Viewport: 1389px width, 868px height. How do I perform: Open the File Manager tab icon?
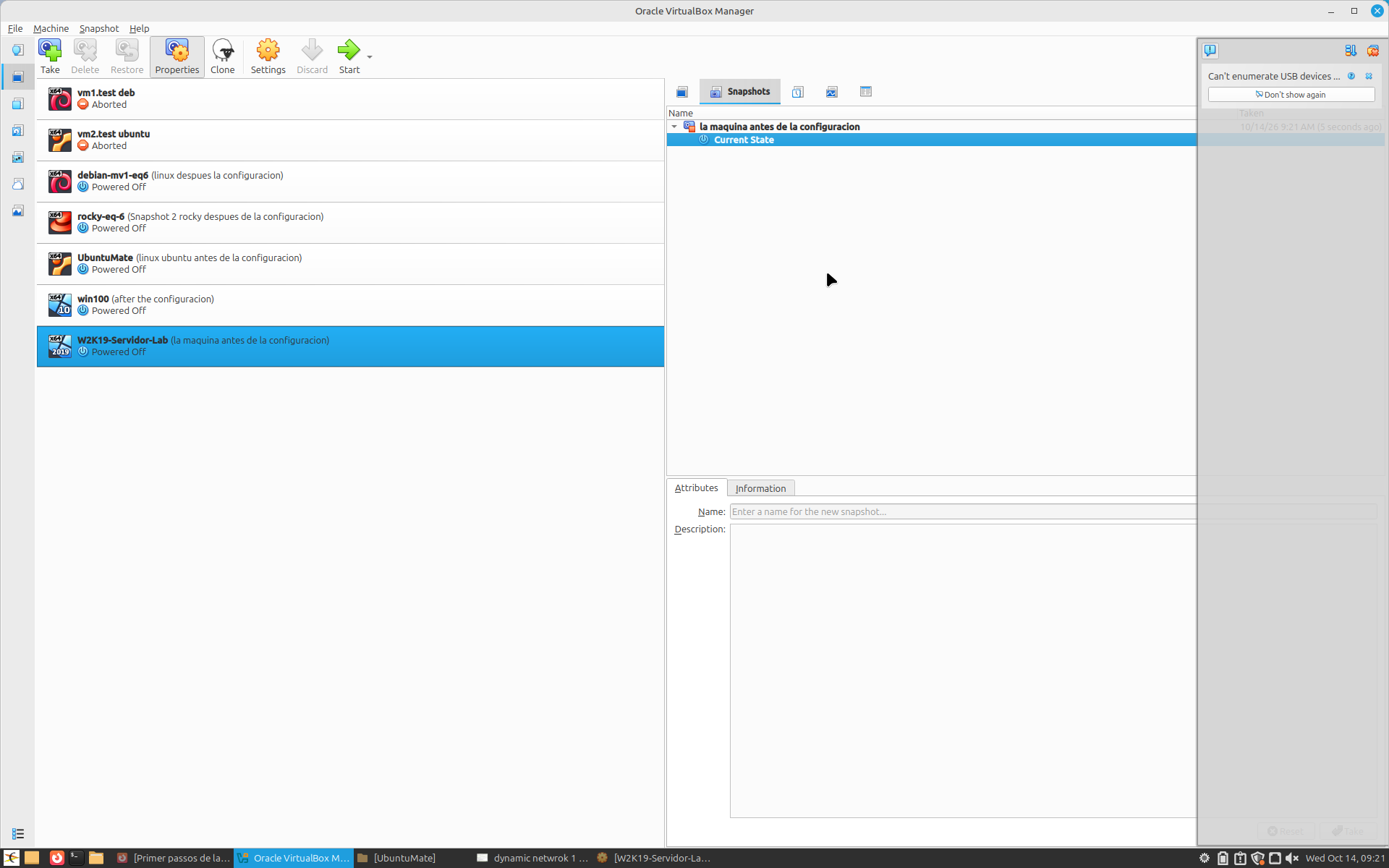[x=866, y=92]
